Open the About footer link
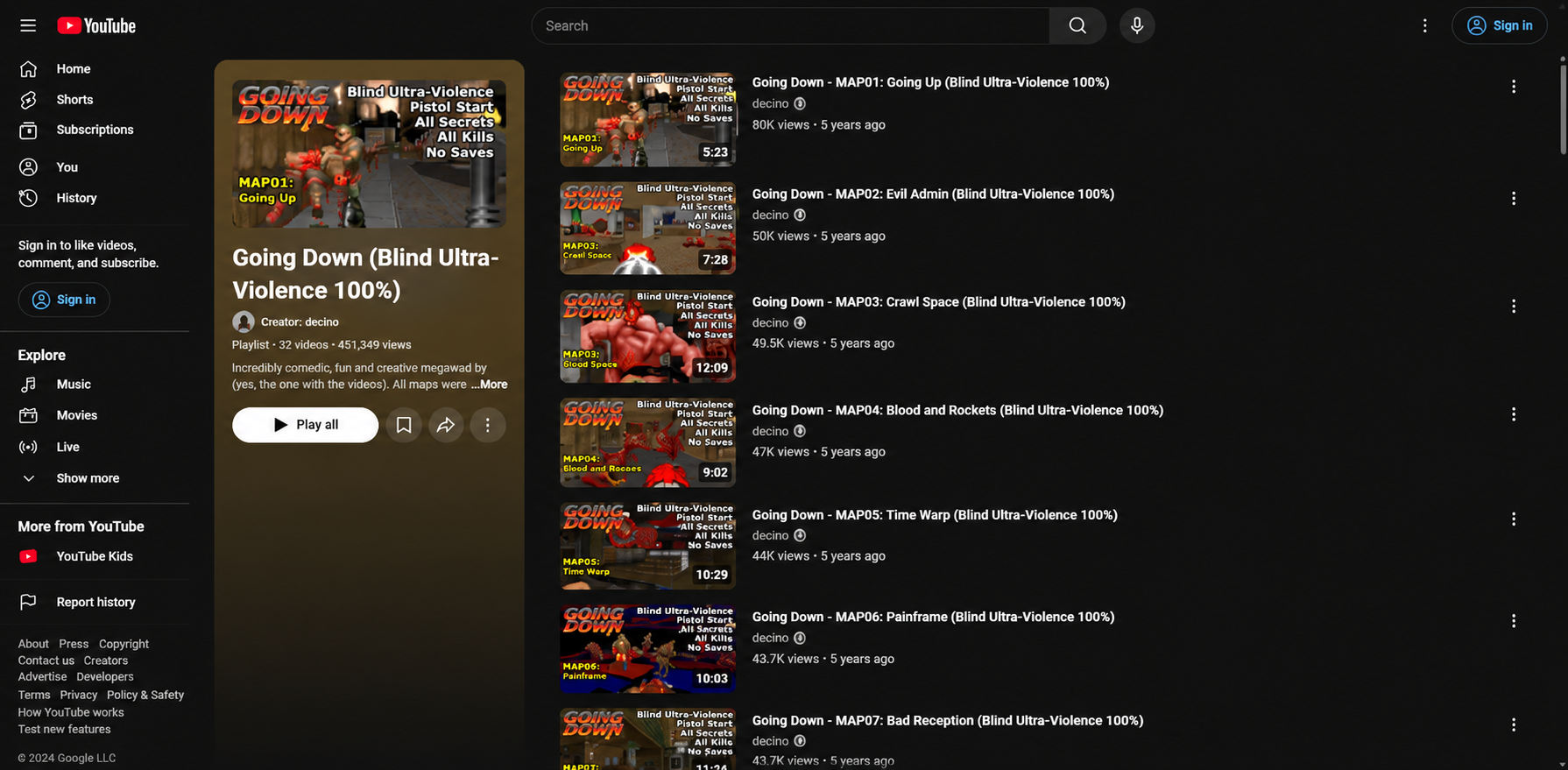Viewport: 1568px width, 770px height. click(x=33, y=644)
